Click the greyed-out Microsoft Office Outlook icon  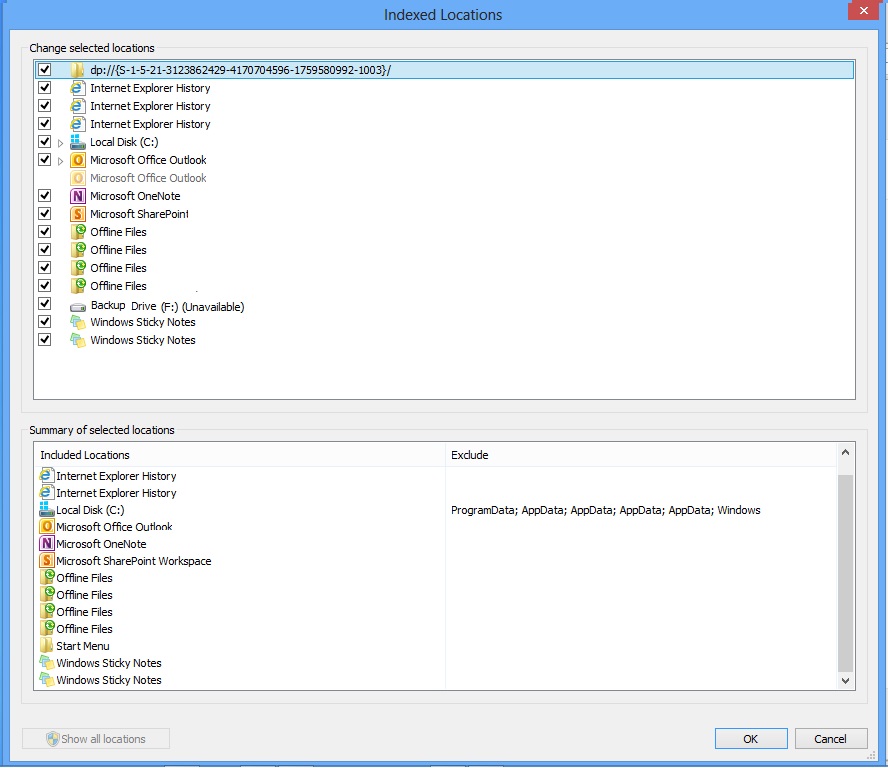pos(78,178)
